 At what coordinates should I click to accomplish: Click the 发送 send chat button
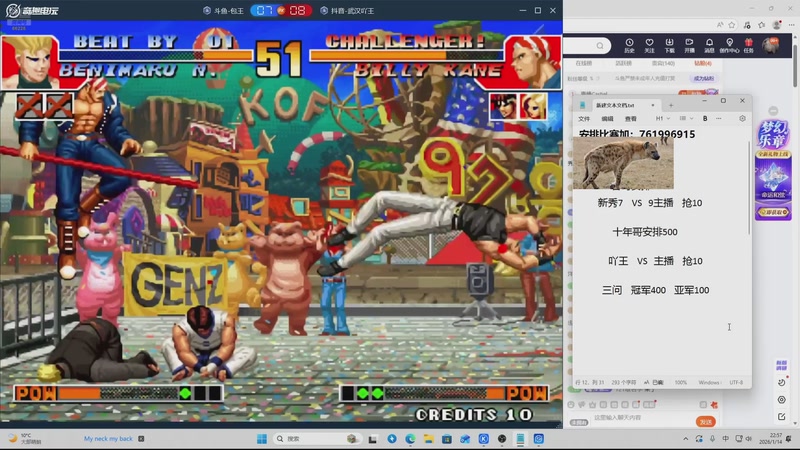pos(706,422)
